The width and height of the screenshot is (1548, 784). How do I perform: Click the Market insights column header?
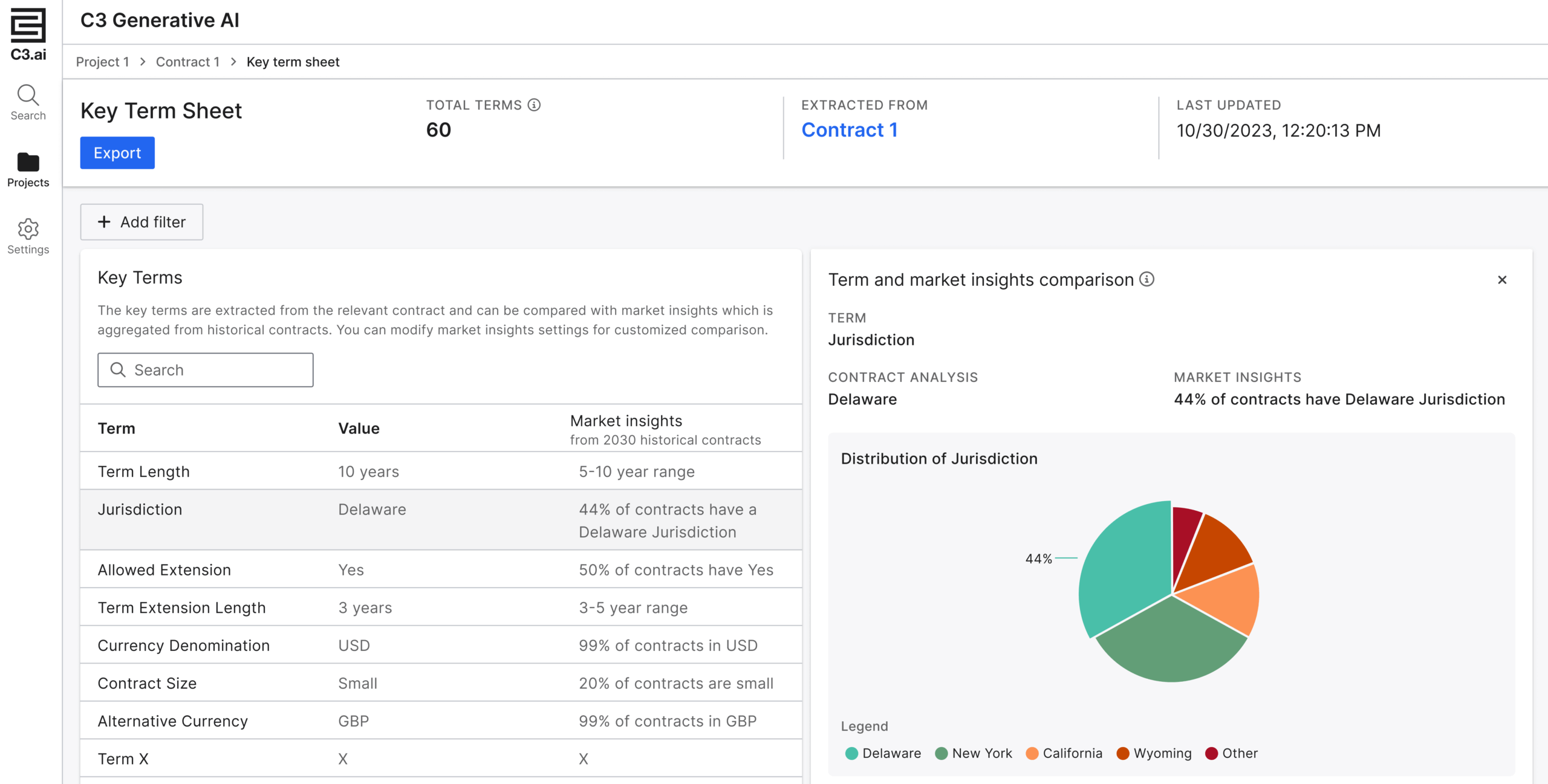click(x=665, y=430)
